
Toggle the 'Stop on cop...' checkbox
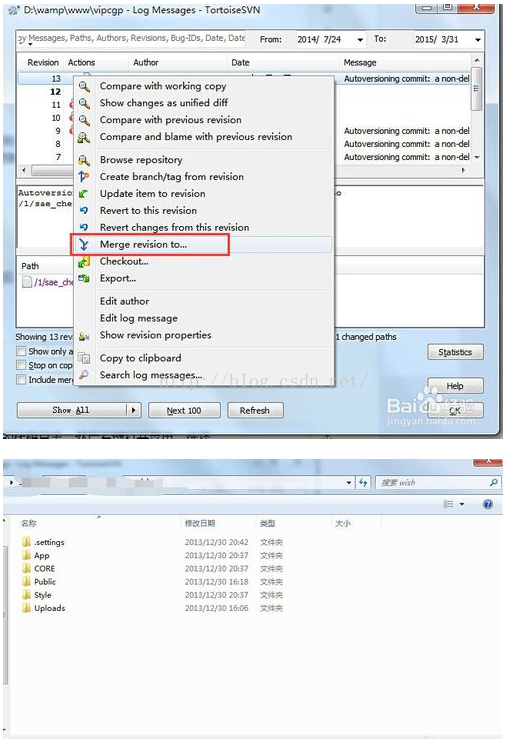(x=21, y=365)
